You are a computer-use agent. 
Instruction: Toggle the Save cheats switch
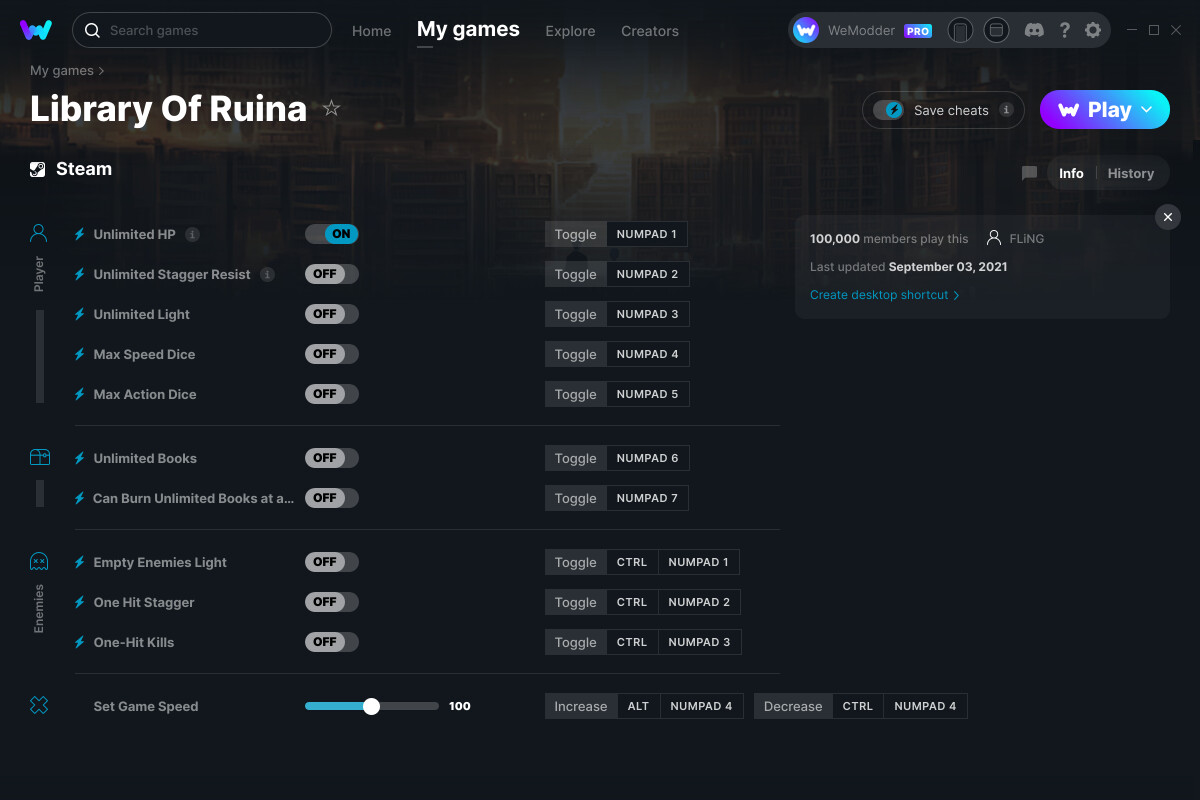(x=888, y=110)
